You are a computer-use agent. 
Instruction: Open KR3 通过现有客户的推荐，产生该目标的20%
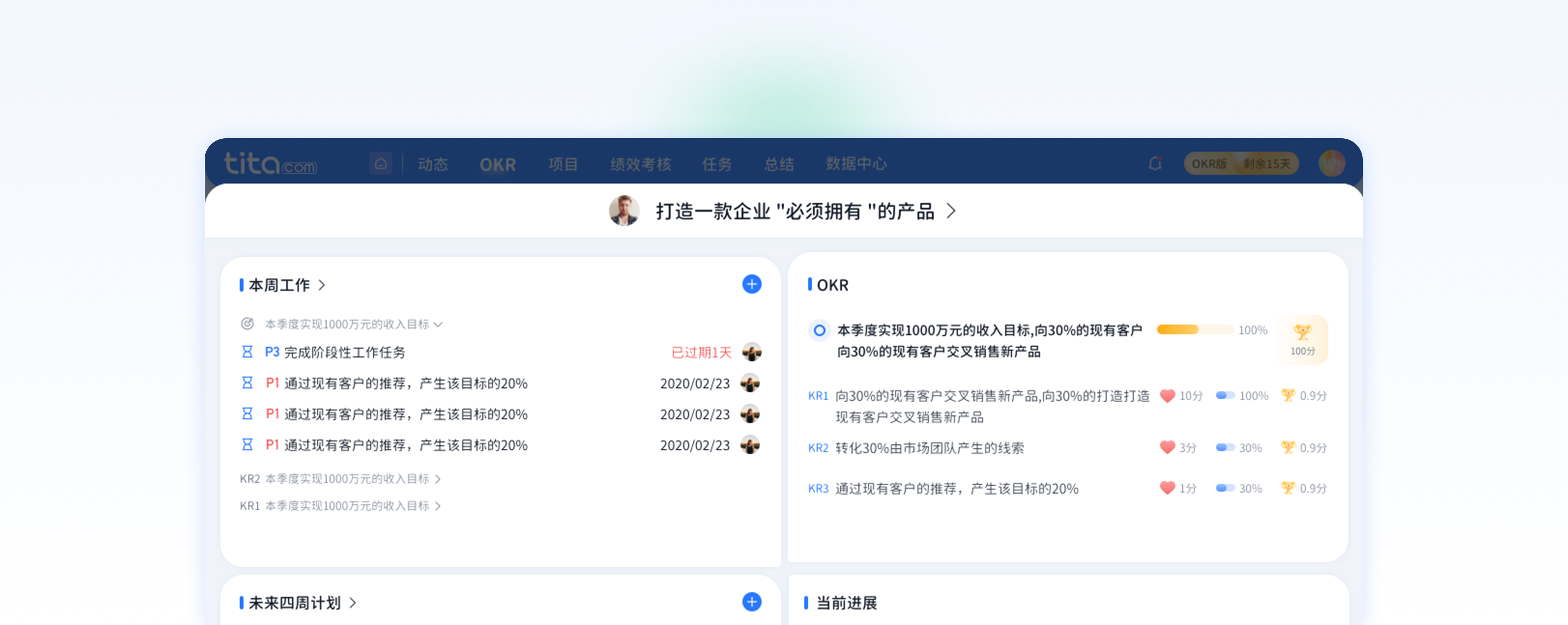(956, 488)
